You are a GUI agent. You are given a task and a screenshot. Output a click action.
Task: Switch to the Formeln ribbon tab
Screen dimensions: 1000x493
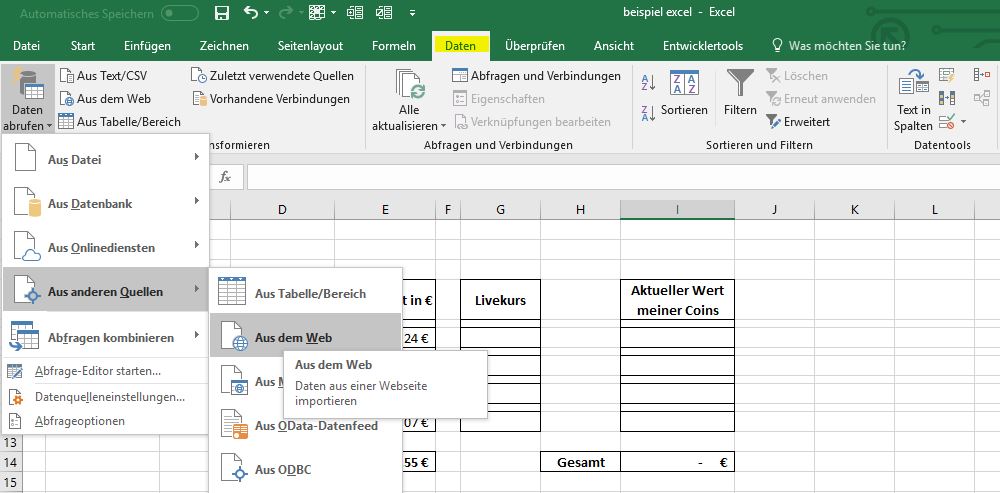click(x=393, y=46)
